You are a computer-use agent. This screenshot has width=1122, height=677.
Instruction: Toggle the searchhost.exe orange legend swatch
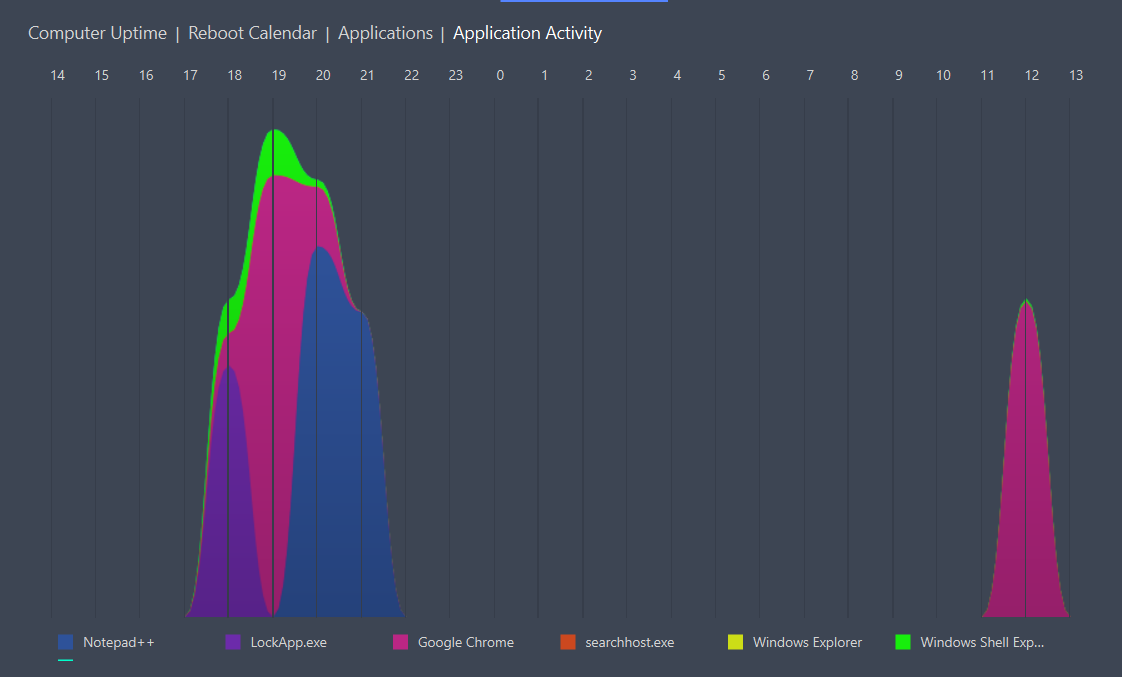coord(568,642)
